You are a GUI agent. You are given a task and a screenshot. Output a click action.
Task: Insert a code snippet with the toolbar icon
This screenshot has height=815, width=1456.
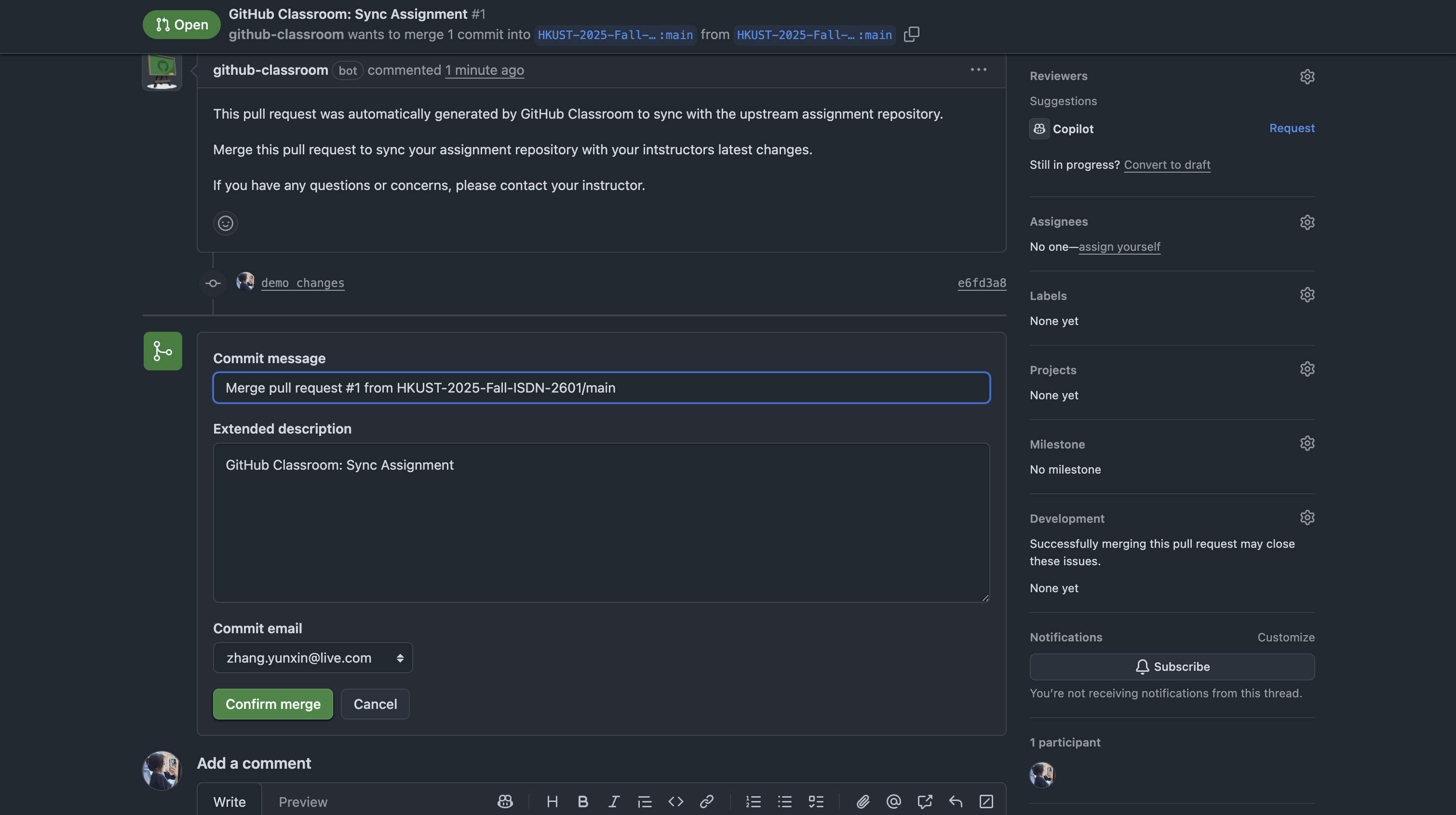coord(675,801)
